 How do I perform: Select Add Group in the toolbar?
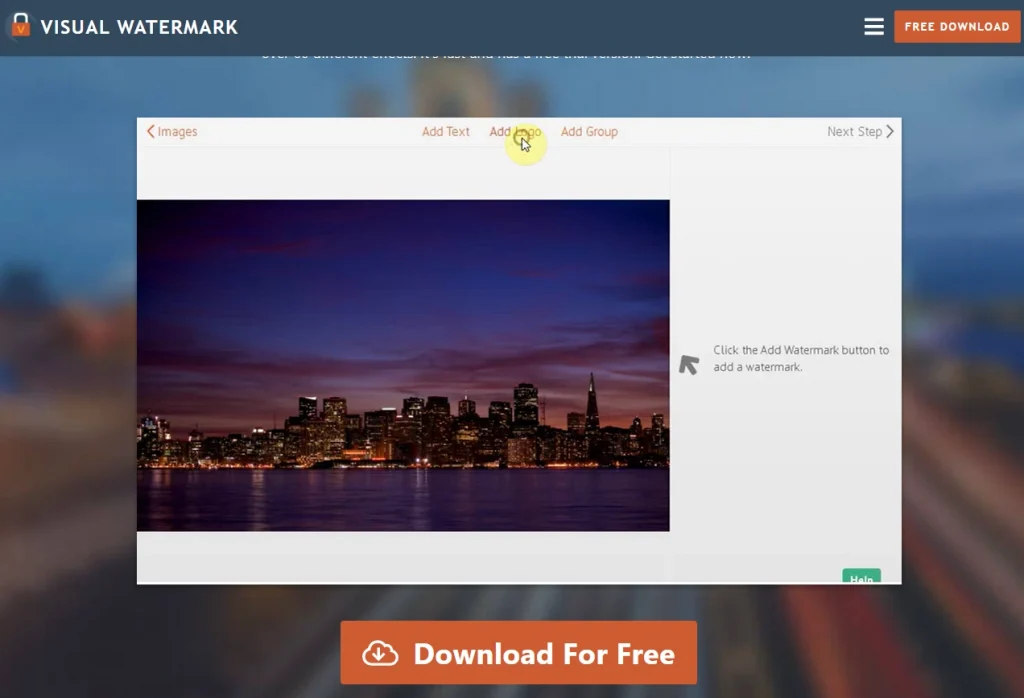[589, 132]
